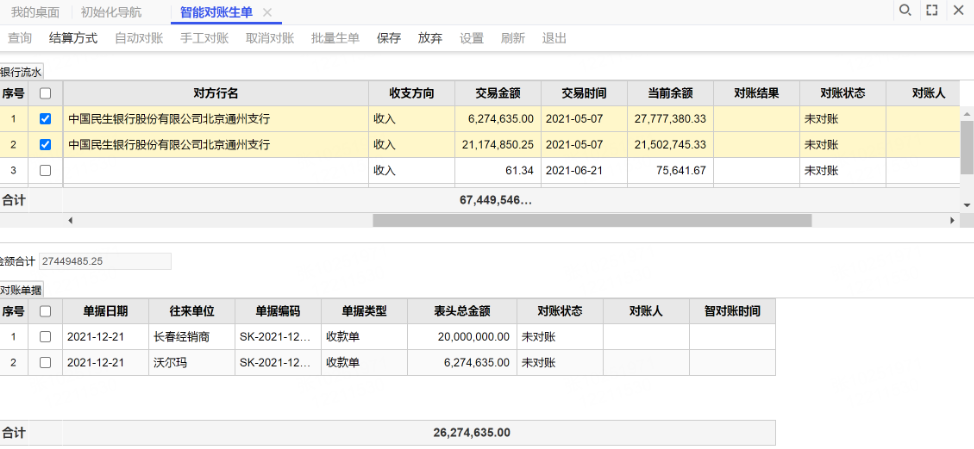The height and width of the screenshot is (449, 974).
Task: Select the 银行流水 section tab
Action: pyautogui.click(x=21, y=72)
